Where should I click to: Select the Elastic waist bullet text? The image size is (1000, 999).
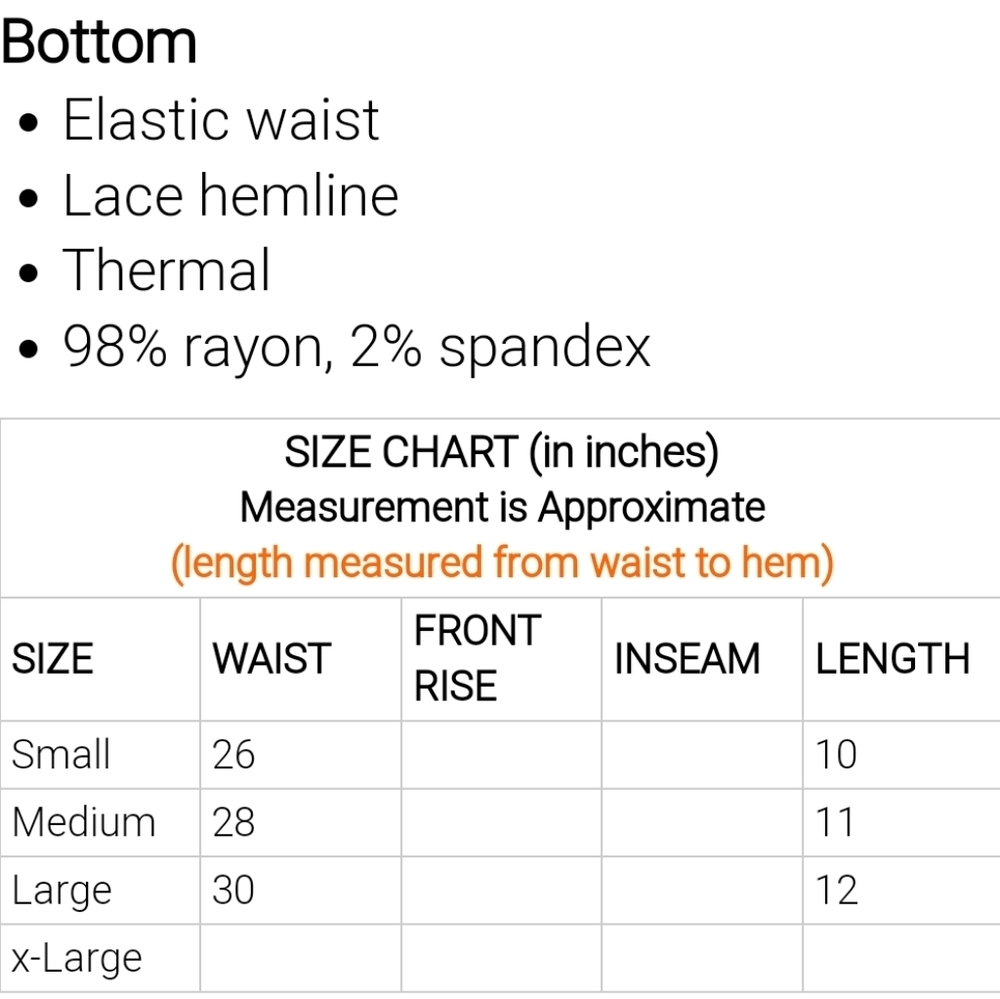point(221,121)
